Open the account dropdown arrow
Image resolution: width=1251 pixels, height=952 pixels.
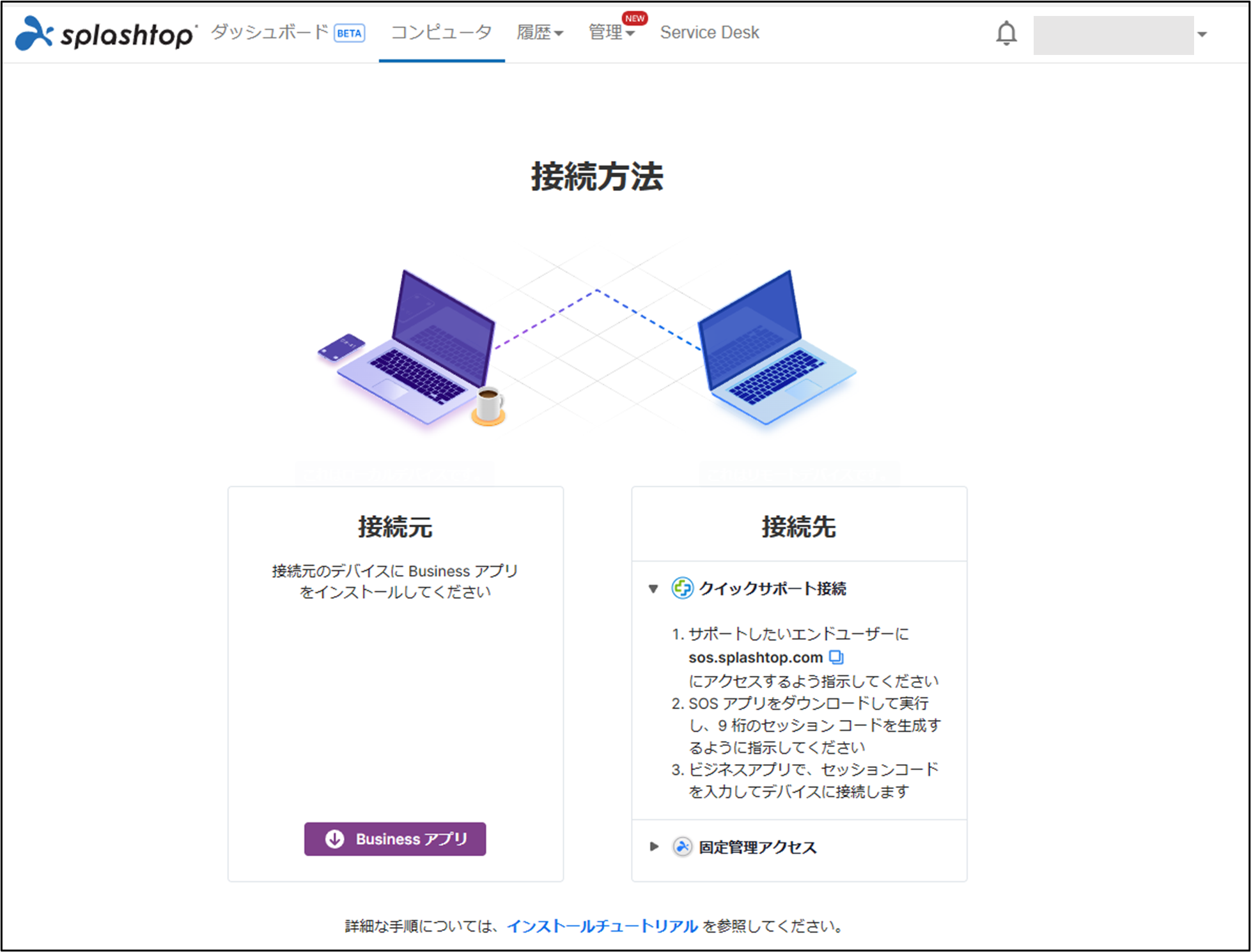click(x=1202, y=35)
